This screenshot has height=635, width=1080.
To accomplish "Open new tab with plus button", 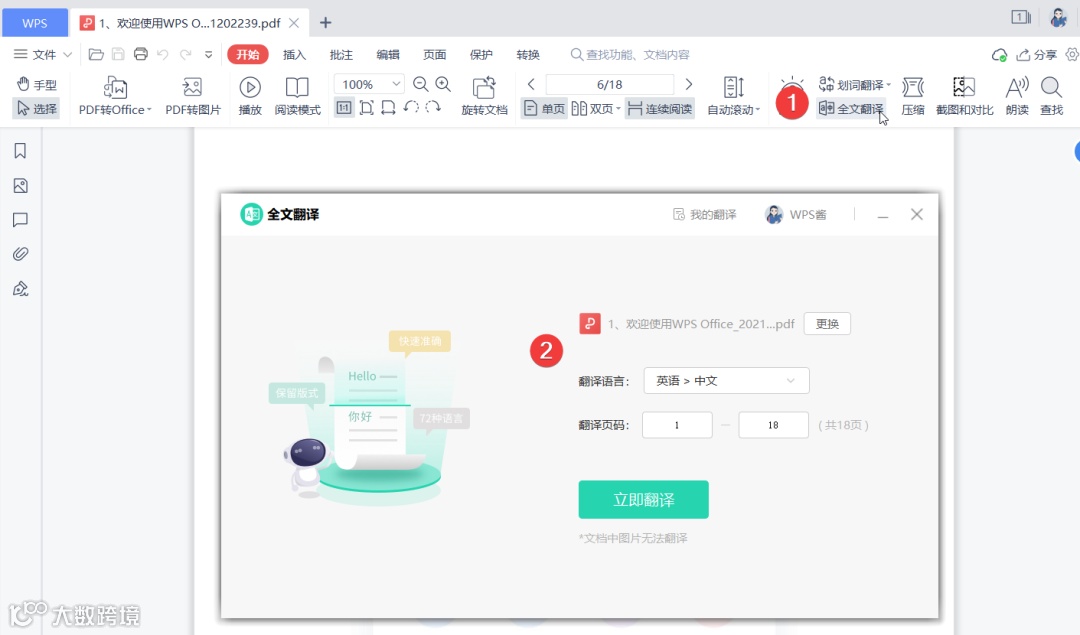I will coord(326,23).
